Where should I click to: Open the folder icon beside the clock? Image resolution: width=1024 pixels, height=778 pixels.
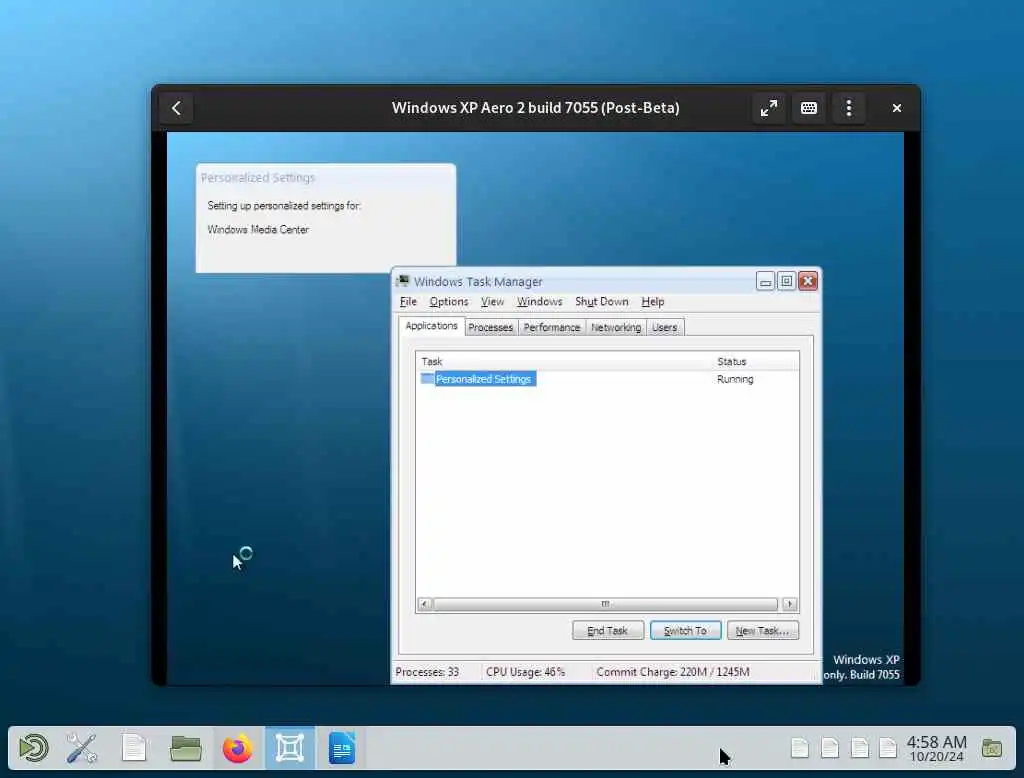(992, 748)
